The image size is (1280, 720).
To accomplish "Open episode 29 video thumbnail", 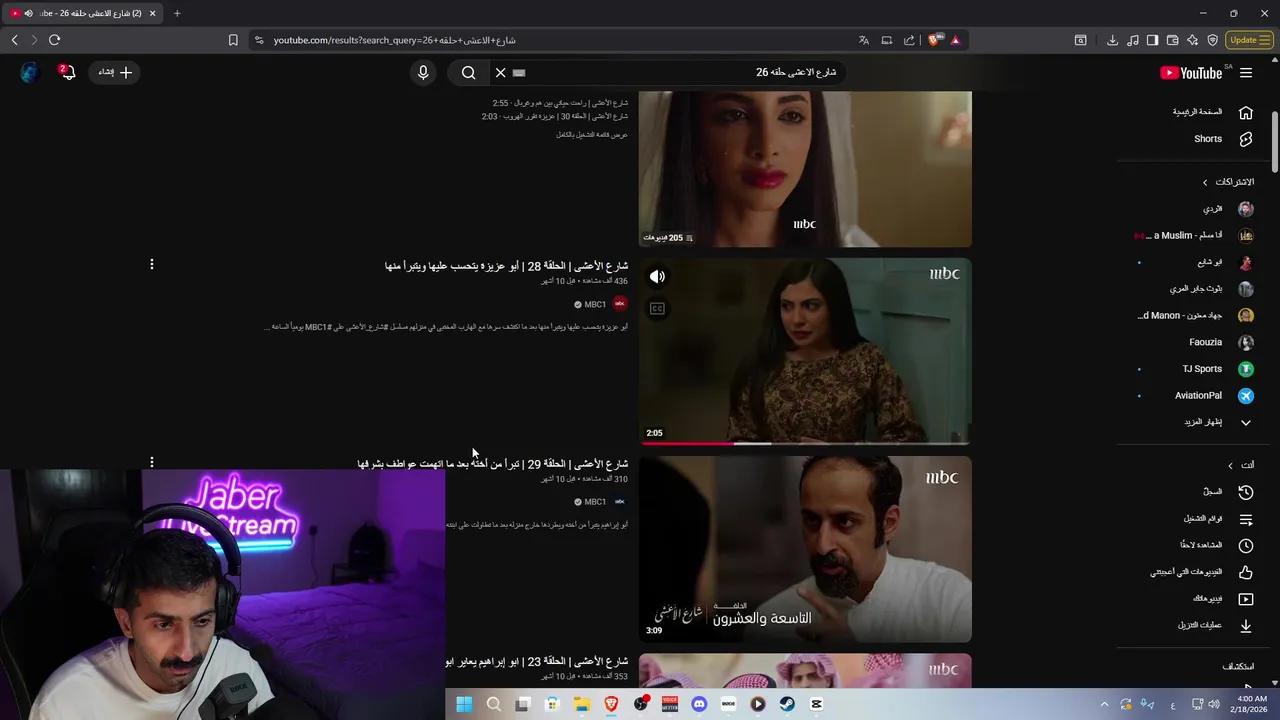I will click(805, 549).
